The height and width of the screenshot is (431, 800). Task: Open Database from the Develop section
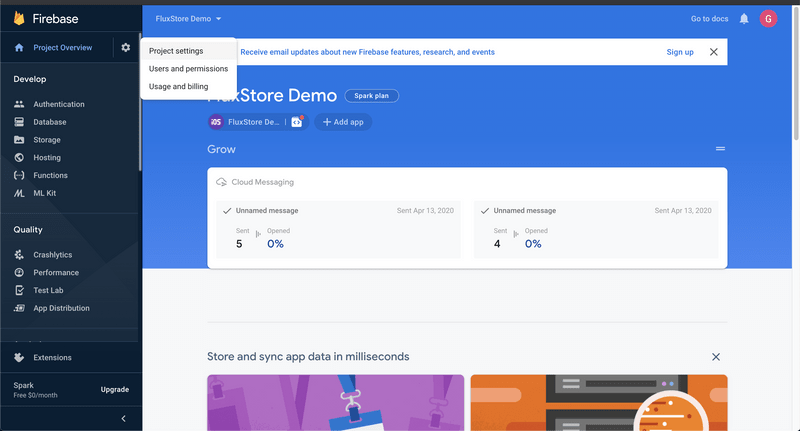49,122
